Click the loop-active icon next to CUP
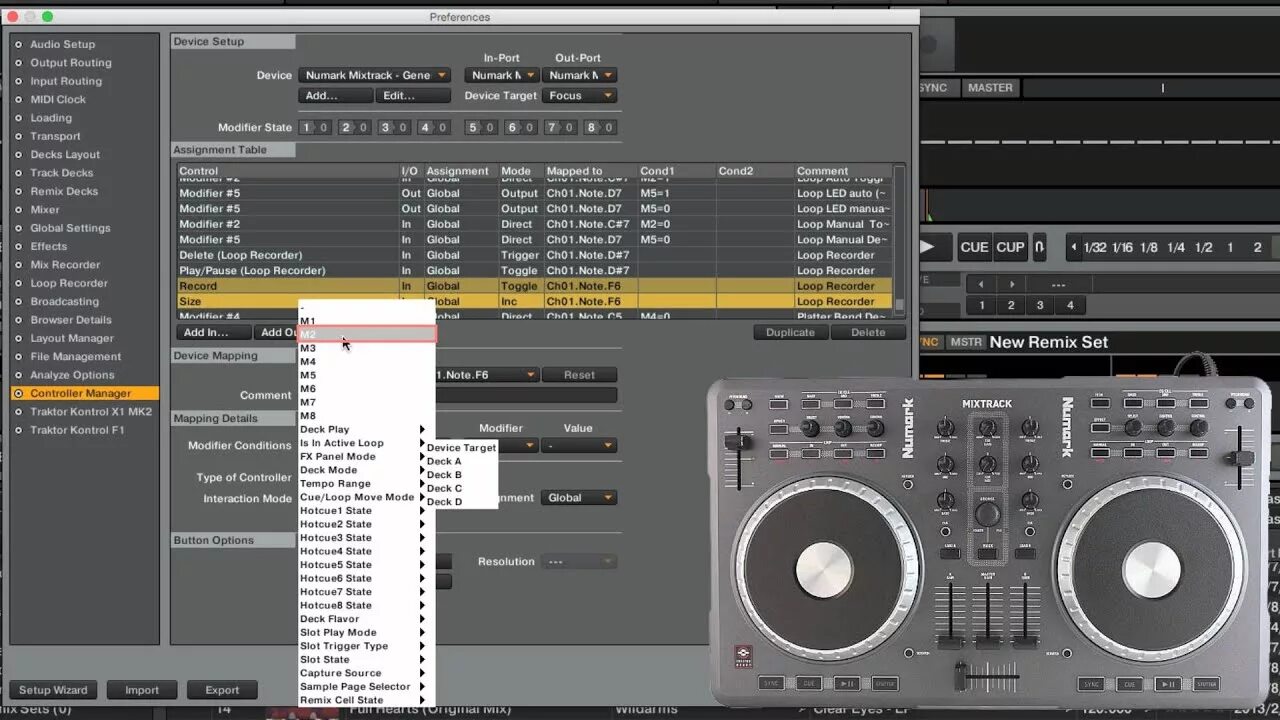1280x720 pixels. click(1038, 247)
